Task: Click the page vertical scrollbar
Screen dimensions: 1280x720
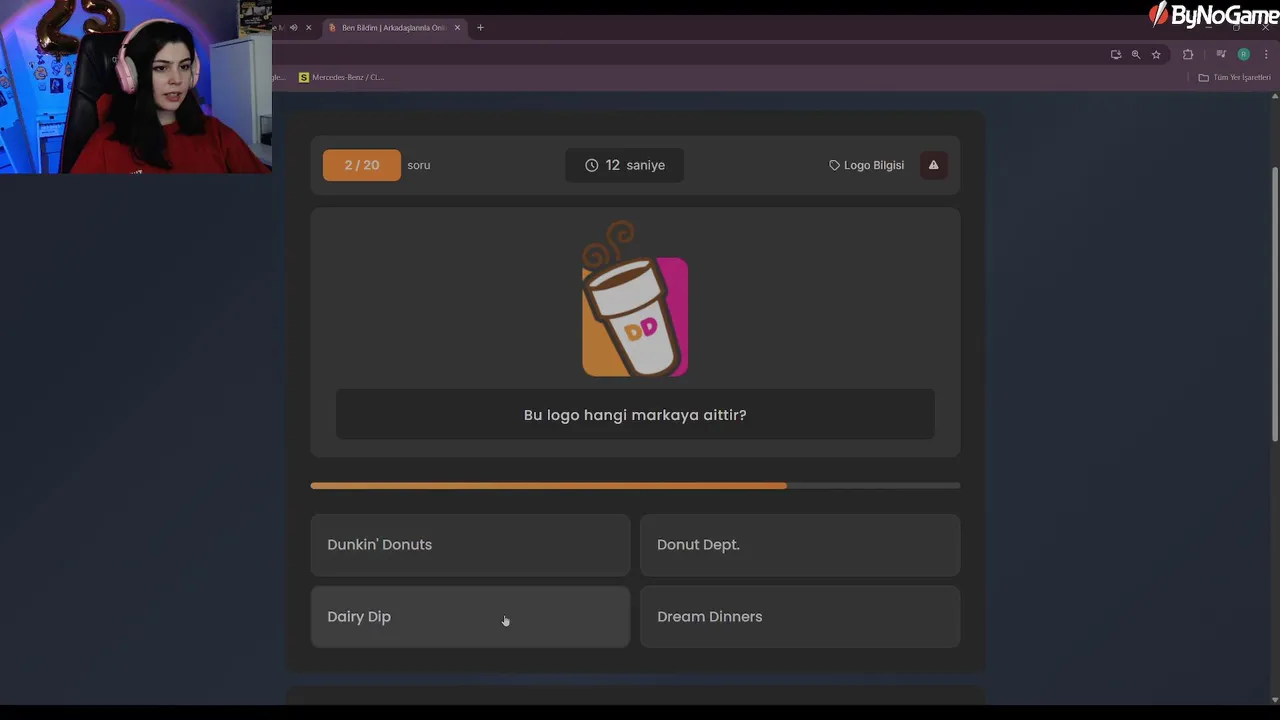Action: pos(1275,304)
